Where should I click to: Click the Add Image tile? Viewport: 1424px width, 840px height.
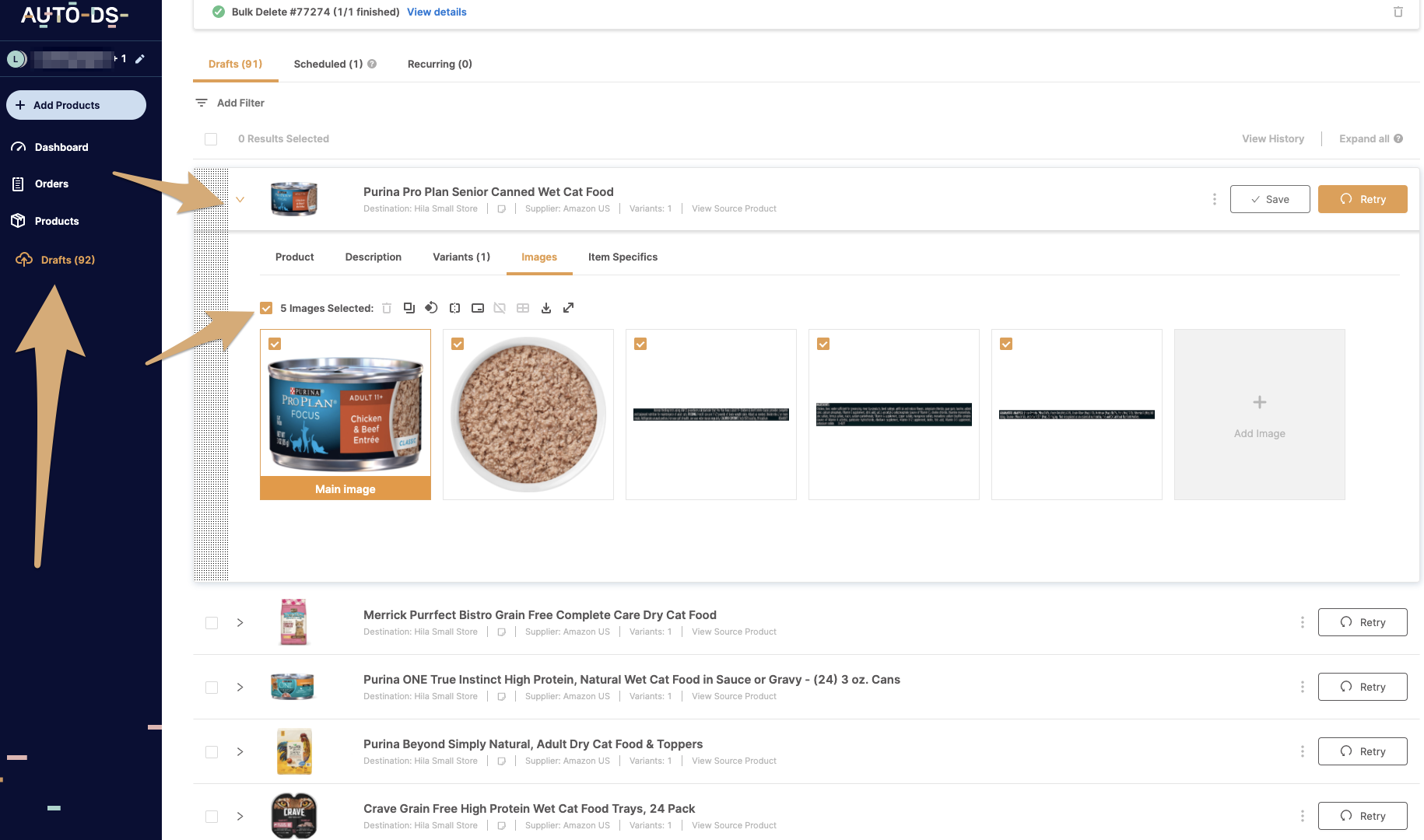pyautogui.click(x=1260, y=415)
